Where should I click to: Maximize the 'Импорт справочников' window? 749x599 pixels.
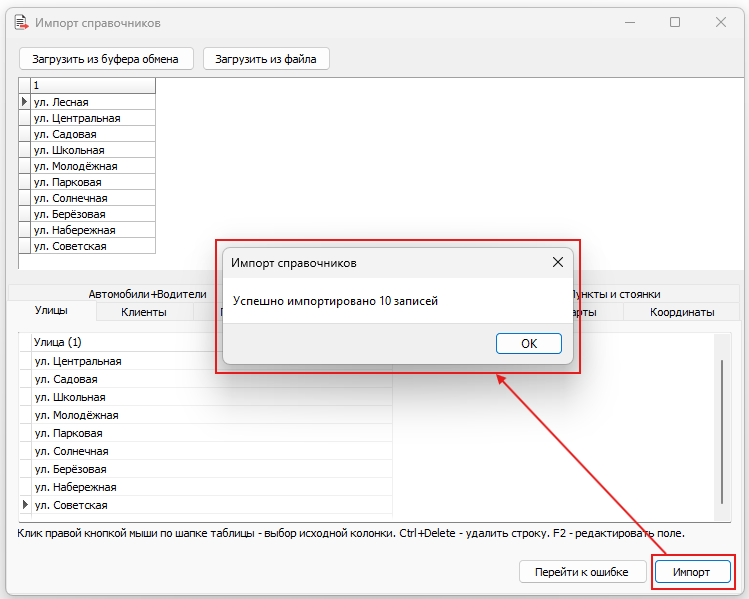tap(674, 22)
